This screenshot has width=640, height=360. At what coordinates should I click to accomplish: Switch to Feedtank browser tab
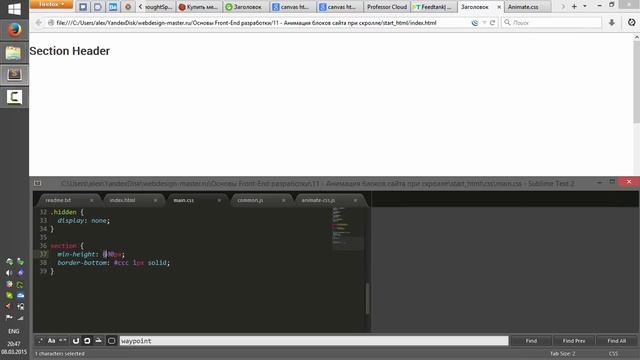point(433,7)
